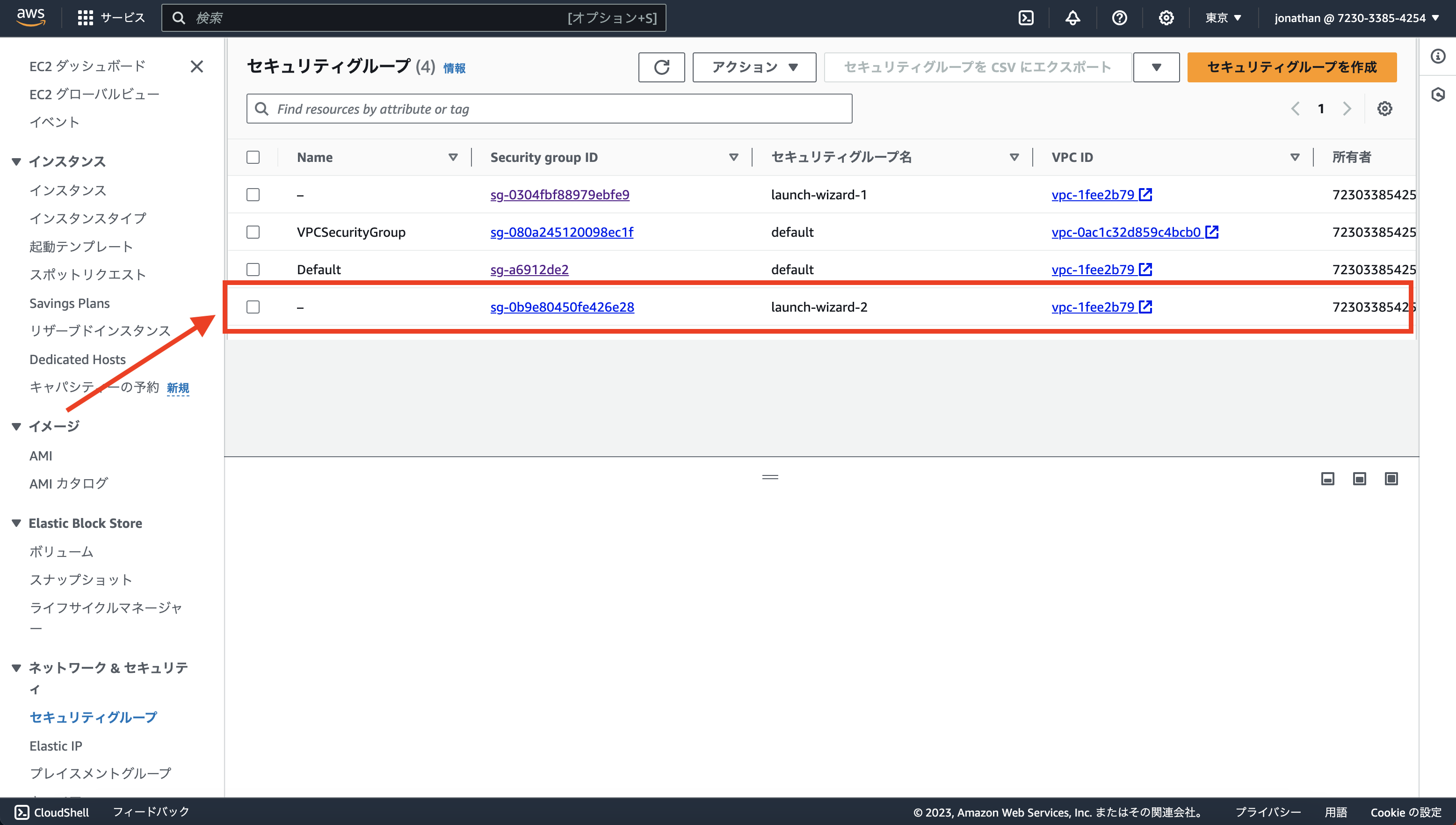The image size is (1456, 825).
Task: Click the help question mark icon
Action: pos(1120,18)
